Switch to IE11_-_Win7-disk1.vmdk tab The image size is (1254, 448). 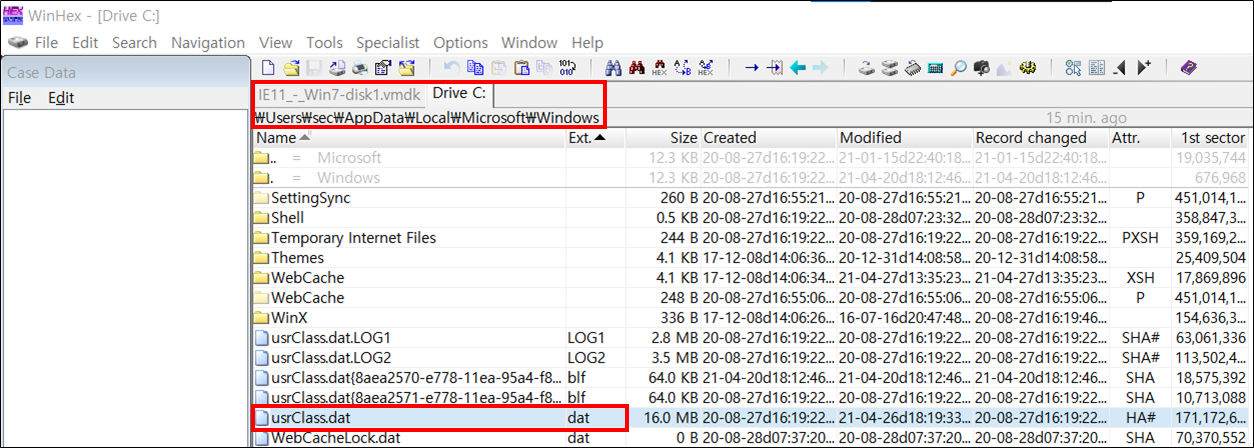[338, 94]
